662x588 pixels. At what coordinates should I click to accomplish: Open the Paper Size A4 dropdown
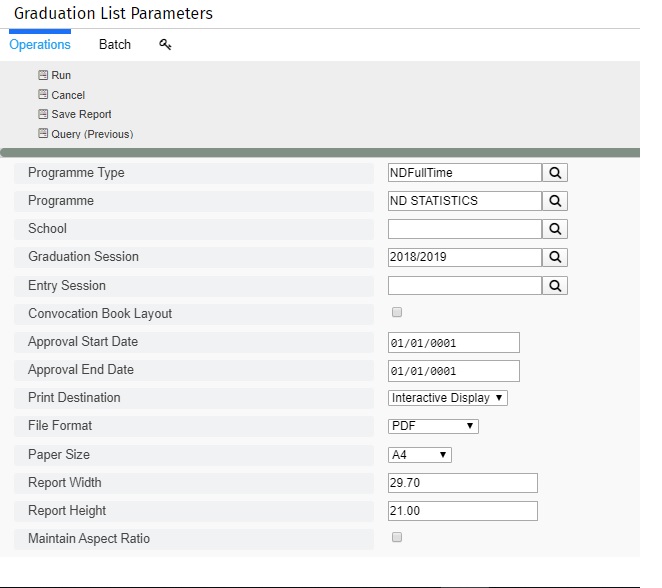420,455
